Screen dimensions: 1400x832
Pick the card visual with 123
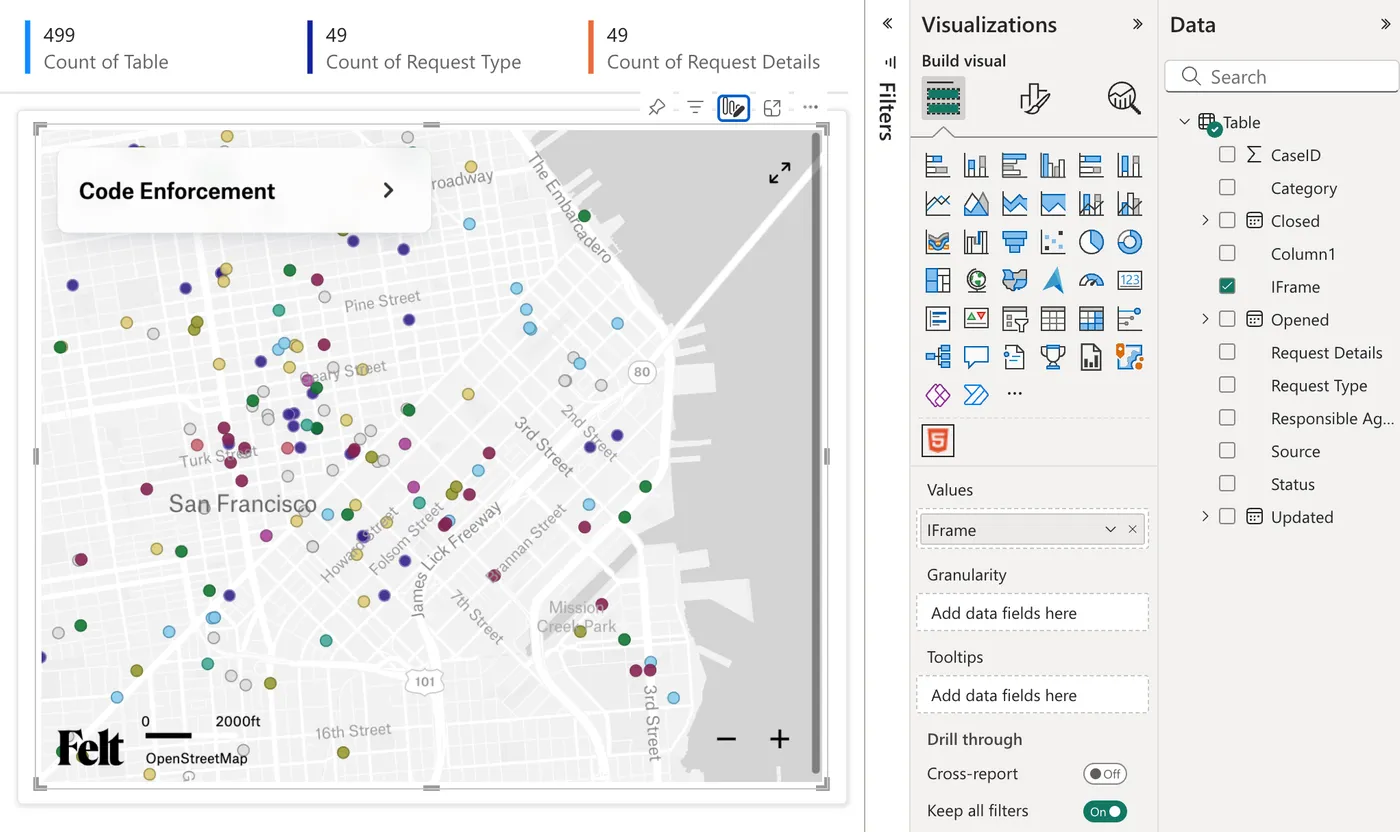tap(1130, 280)
